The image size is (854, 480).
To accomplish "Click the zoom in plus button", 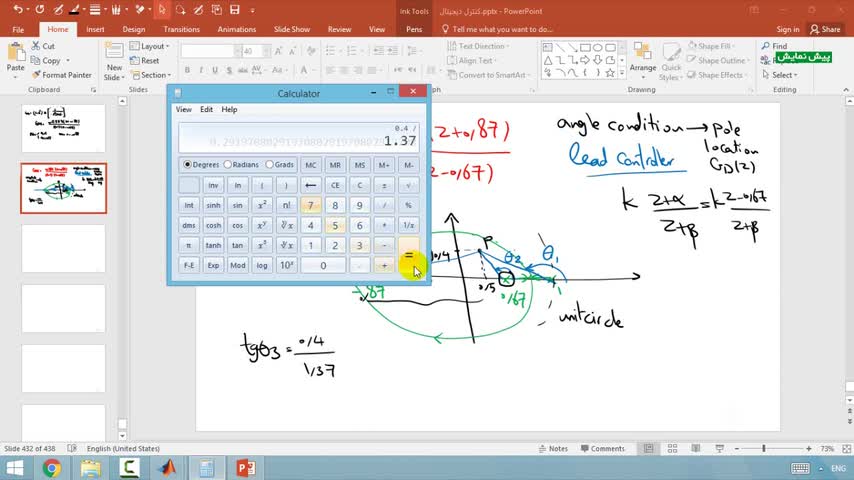I will tap(809, 448).
